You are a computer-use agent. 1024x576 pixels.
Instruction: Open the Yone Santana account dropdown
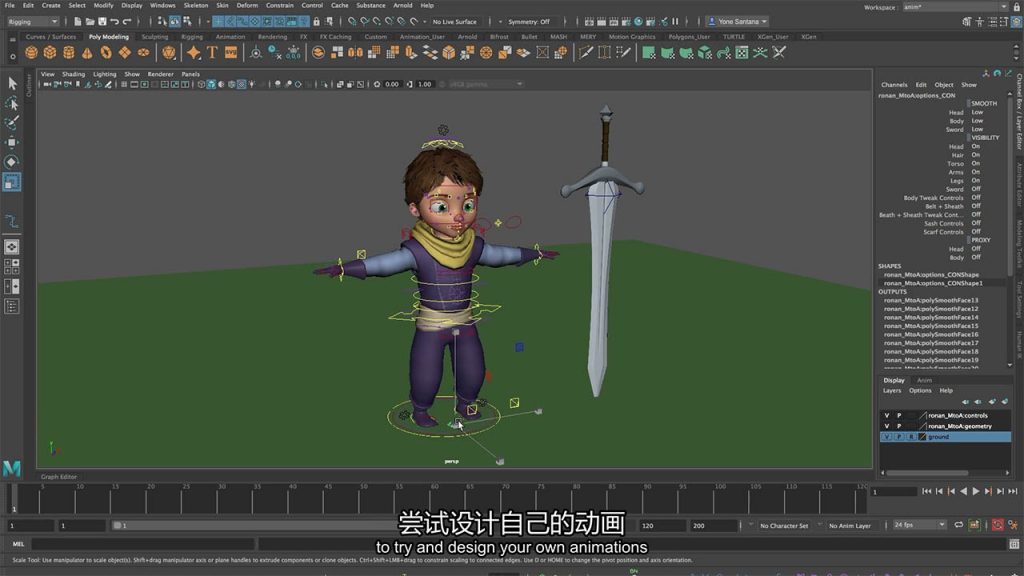coord(737,22)
